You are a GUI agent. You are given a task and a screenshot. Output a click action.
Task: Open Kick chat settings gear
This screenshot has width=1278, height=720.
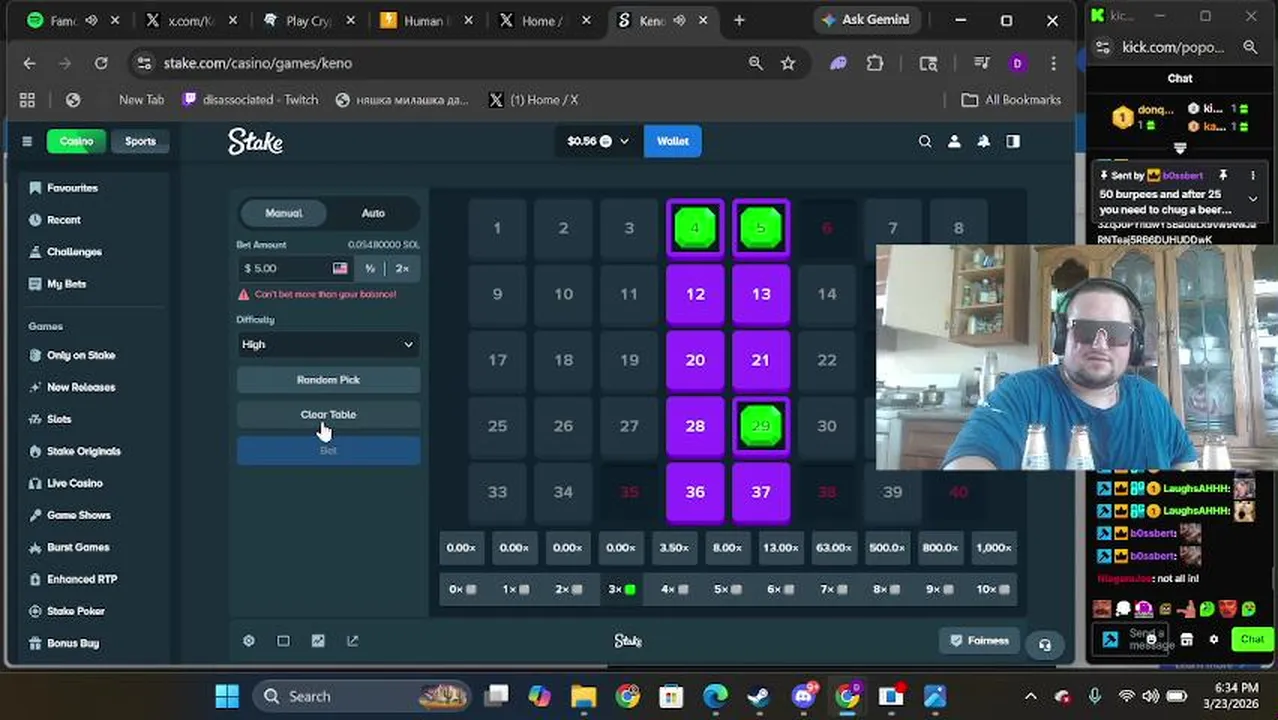click(1214, 640)
